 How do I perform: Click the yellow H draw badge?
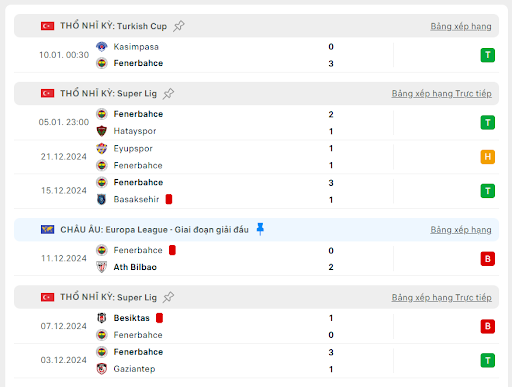coord(488,157)
